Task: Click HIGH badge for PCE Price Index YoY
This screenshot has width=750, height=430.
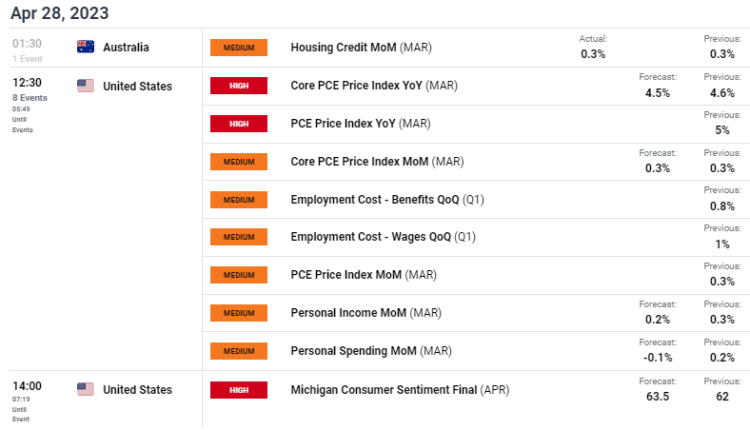Action: coord(239,124)
